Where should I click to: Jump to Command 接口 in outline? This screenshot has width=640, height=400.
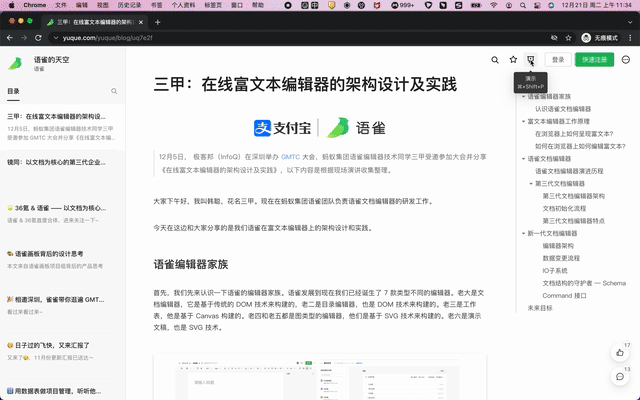tap(564, 296)
